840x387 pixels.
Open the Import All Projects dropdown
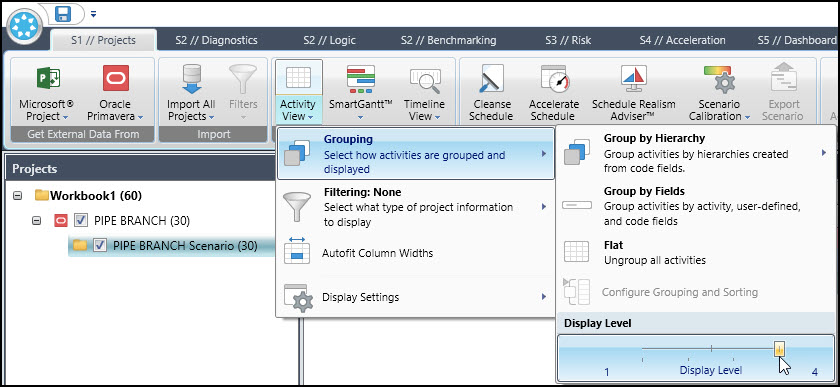[191, 110]
